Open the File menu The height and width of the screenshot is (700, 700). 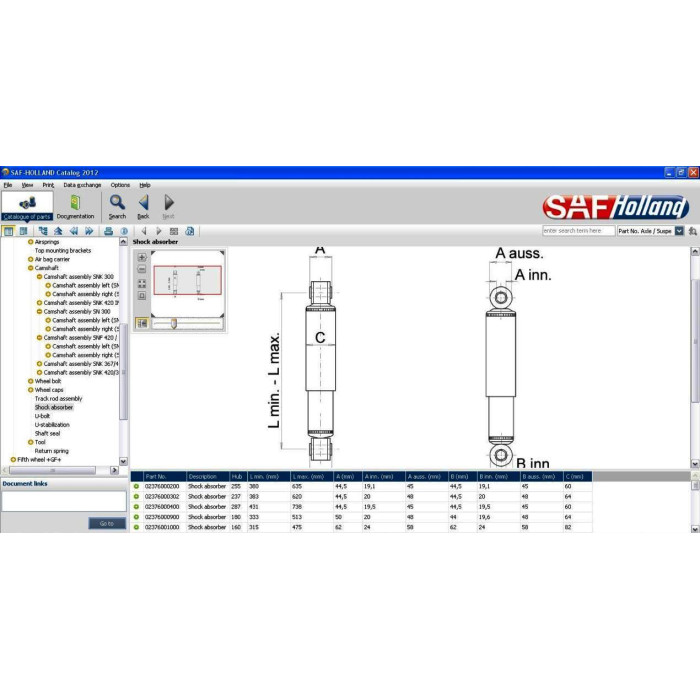(x=8, y=185)
